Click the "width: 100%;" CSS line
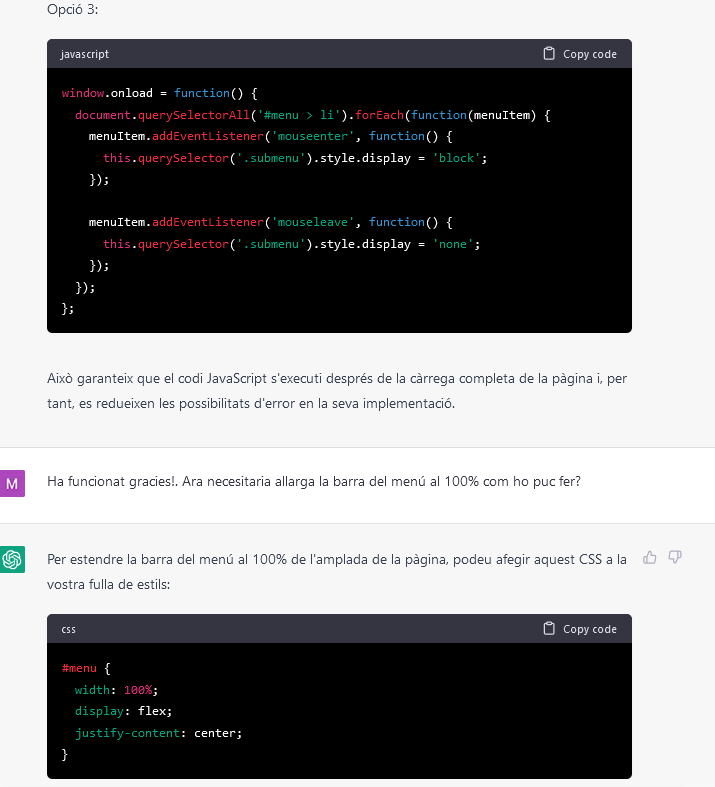Screen dimensions: 715x787 [x=116, y=690]
